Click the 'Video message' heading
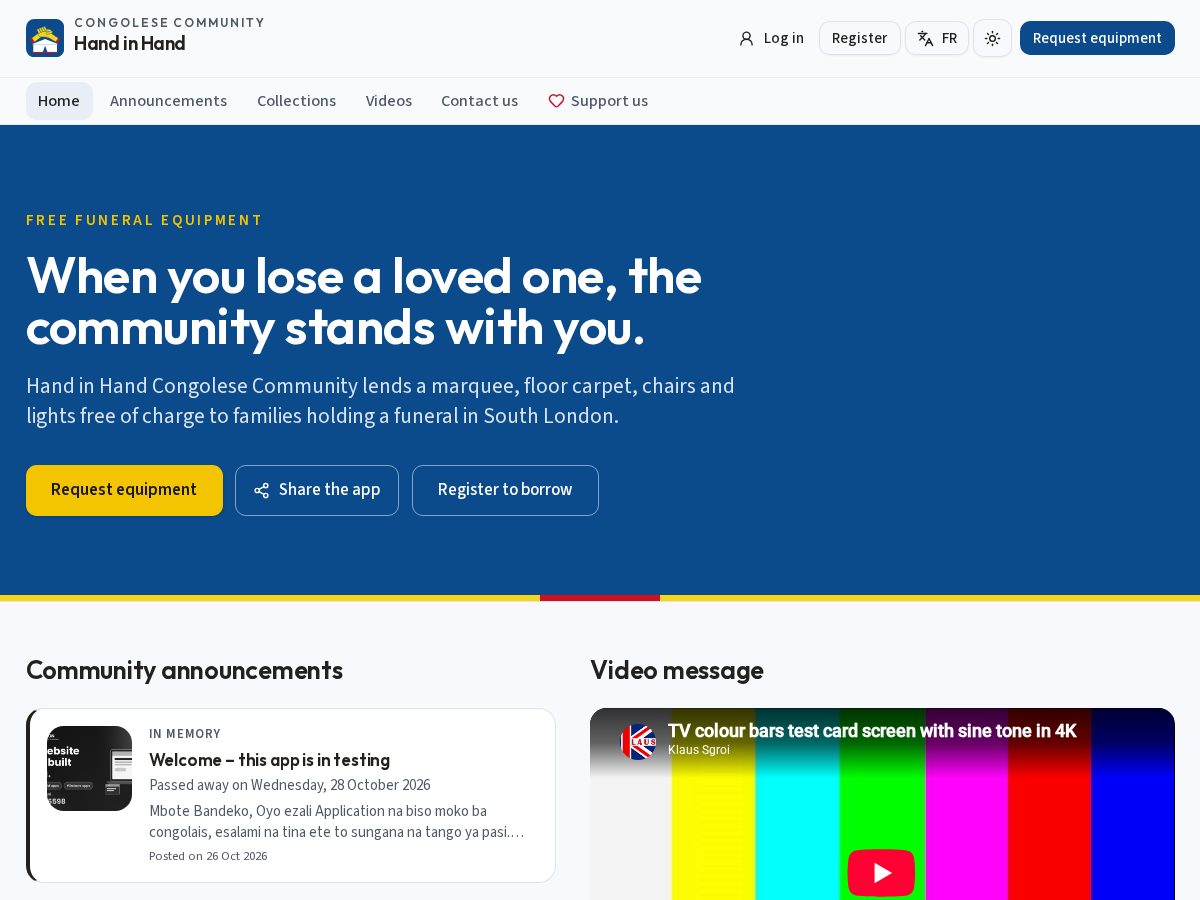This screenshot has height=900, width=1200. (x=677, y=670)
